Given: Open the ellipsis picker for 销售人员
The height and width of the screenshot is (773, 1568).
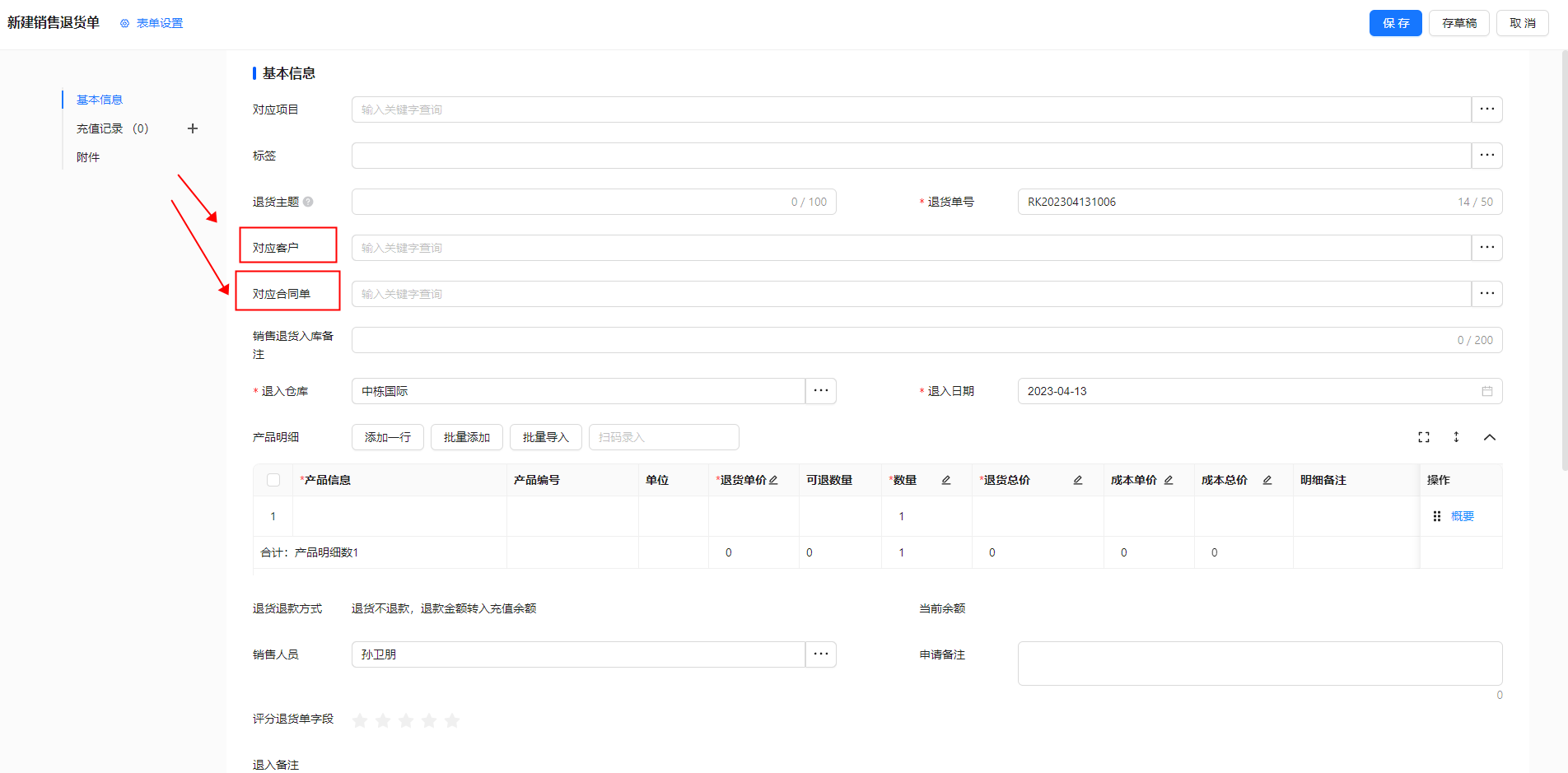Looking at the screenshot, I should tap(821, 654).
